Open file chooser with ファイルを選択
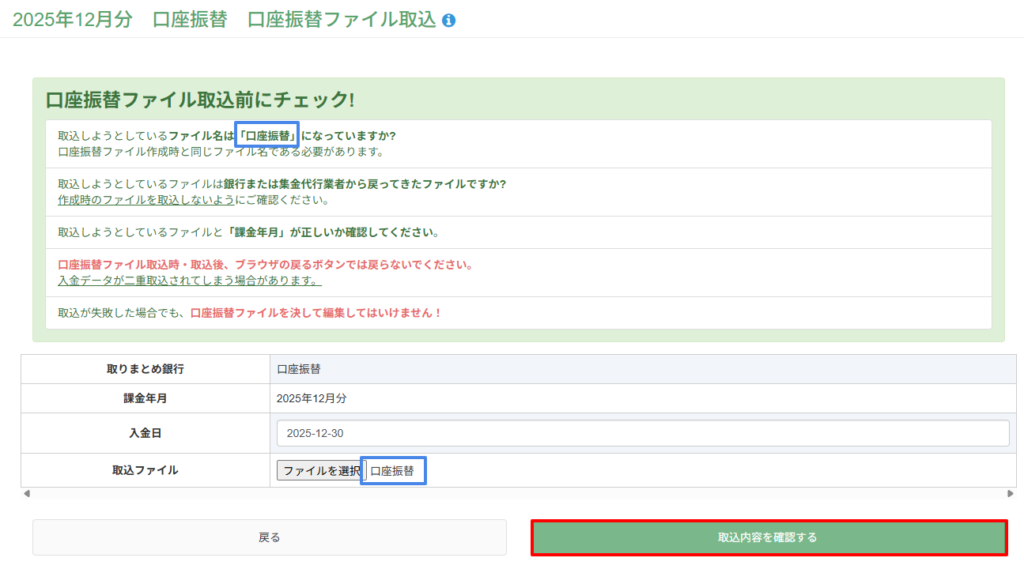Viewport: 1024px width, 569px height. click(x=320, y=470)
